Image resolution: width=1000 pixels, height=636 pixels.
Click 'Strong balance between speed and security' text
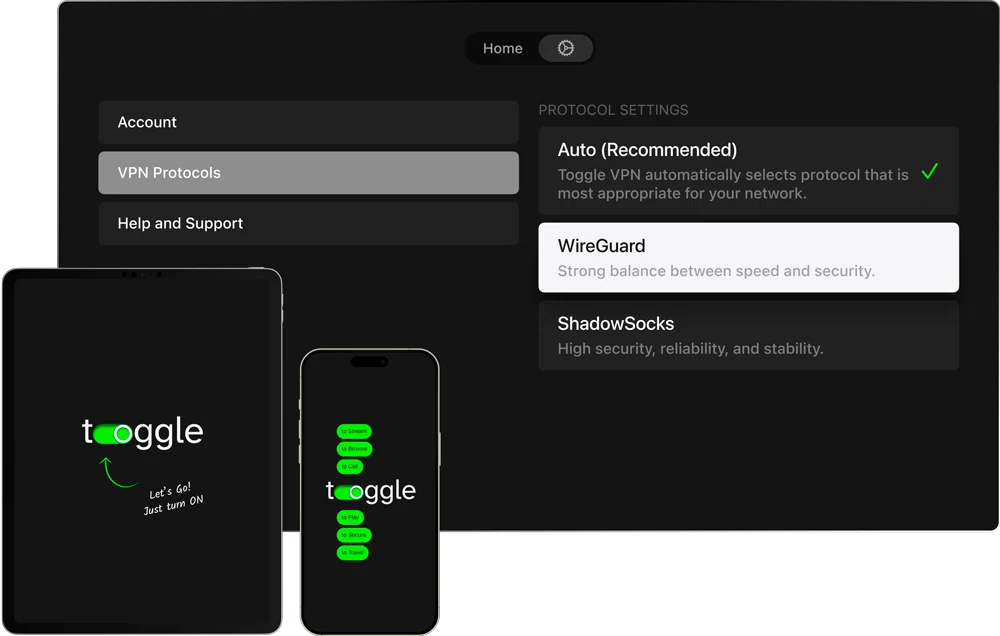716,271
